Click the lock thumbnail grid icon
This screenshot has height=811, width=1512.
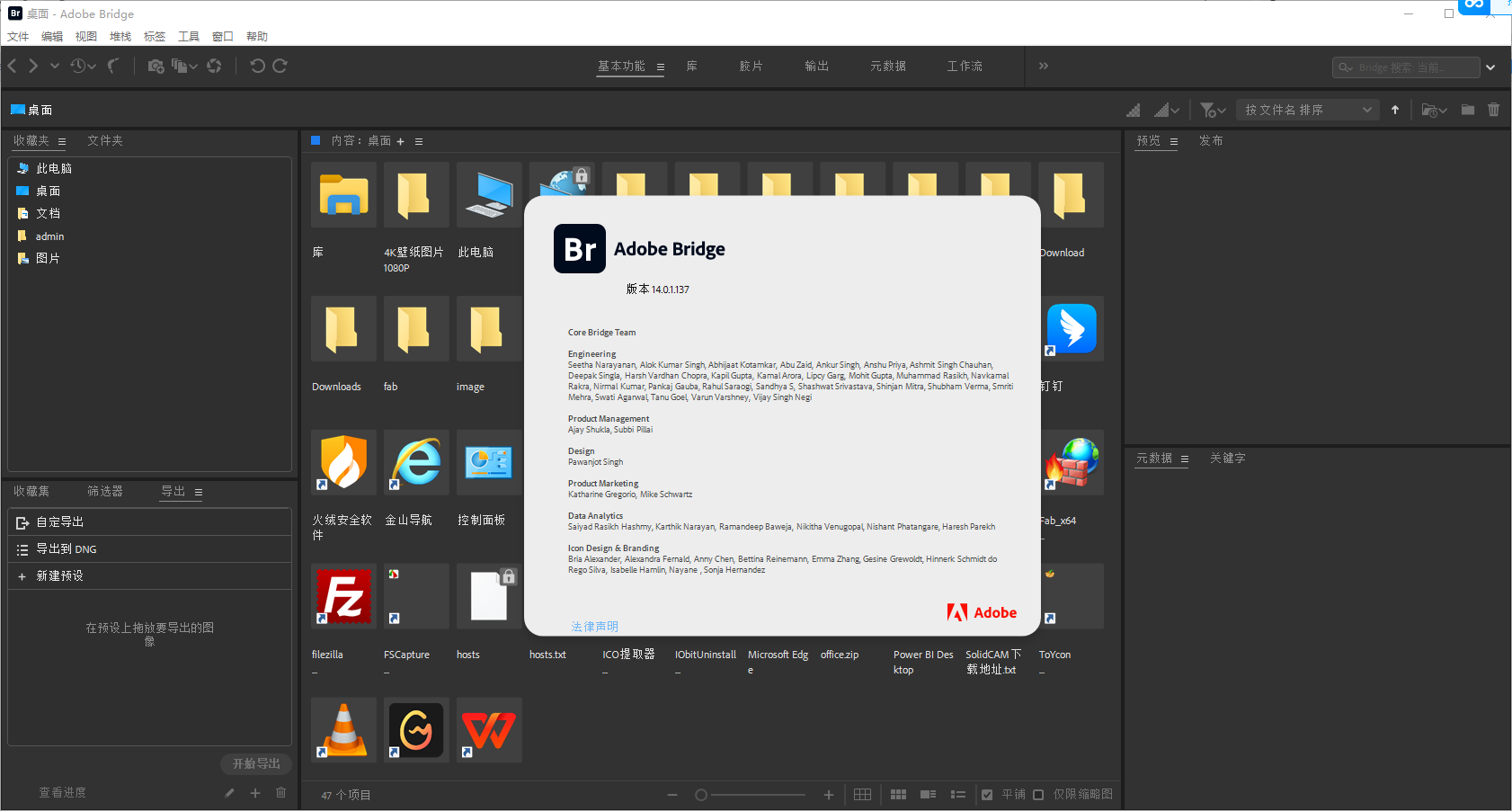click(862, 795)
